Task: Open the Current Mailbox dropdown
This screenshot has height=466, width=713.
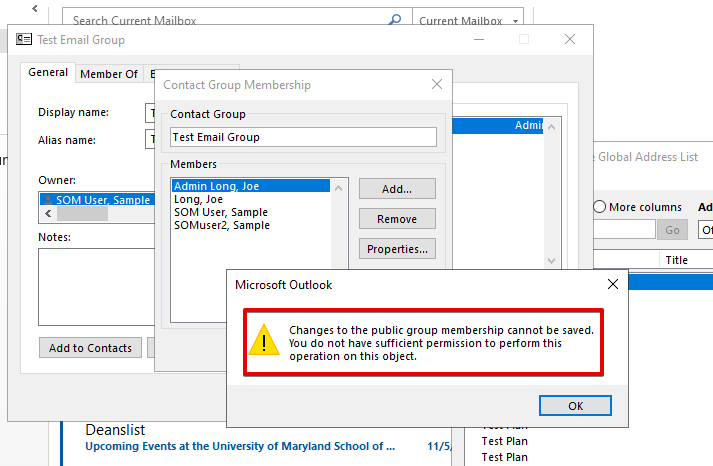Action: pos(470,20)
